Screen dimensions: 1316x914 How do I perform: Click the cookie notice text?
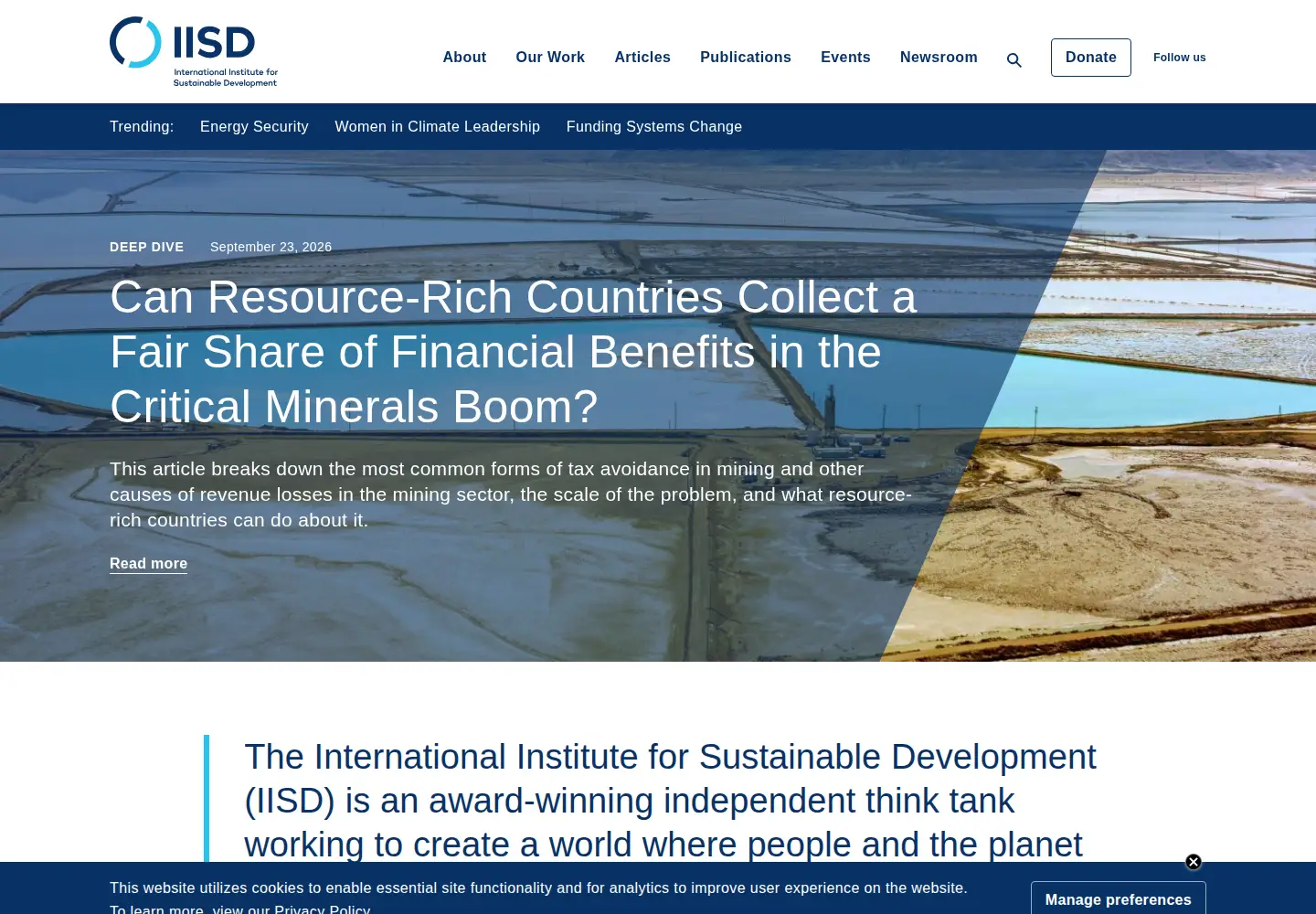coord(538,898)
